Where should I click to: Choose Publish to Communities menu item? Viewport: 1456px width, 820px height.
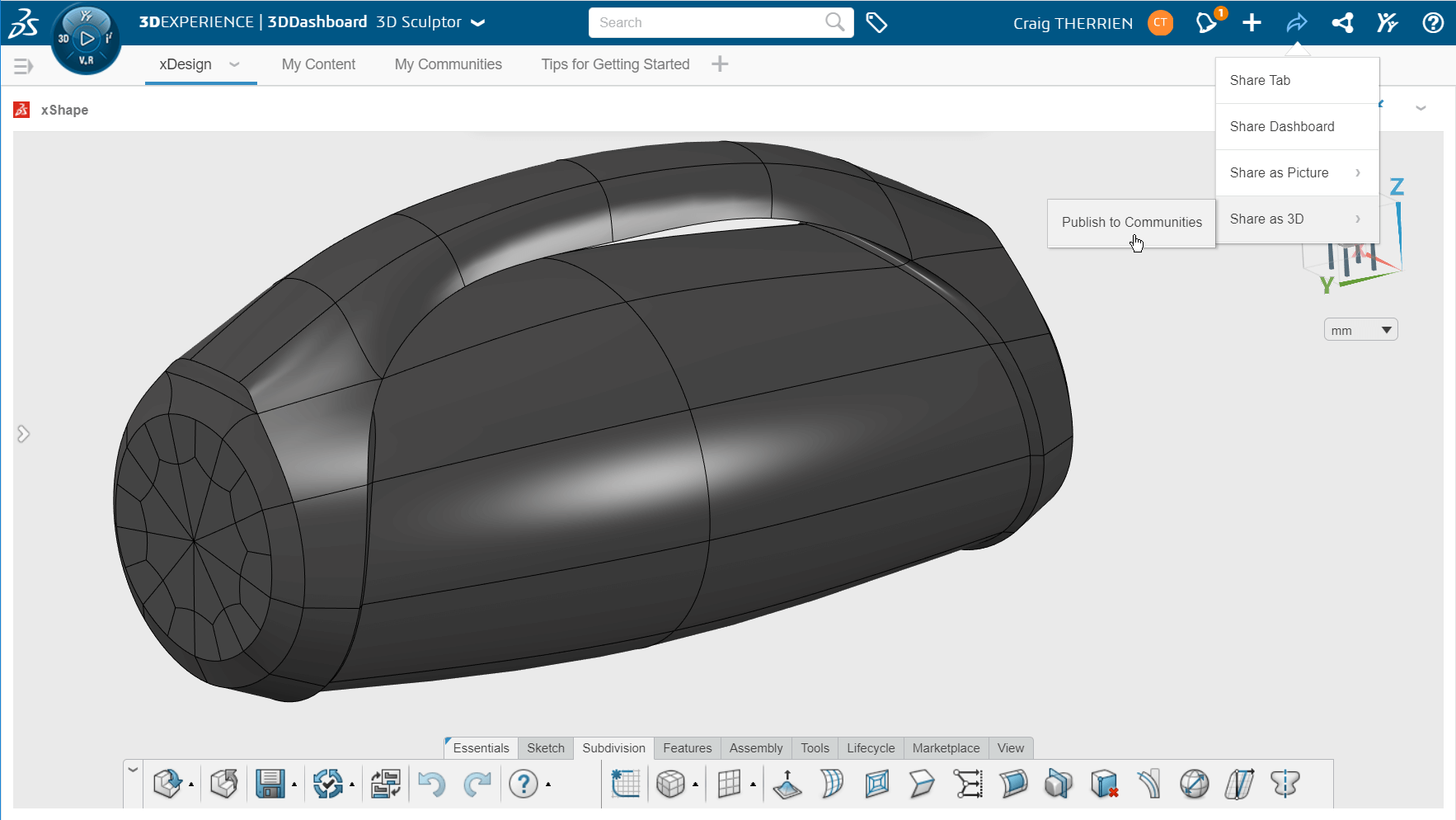tap(1132, 222)
